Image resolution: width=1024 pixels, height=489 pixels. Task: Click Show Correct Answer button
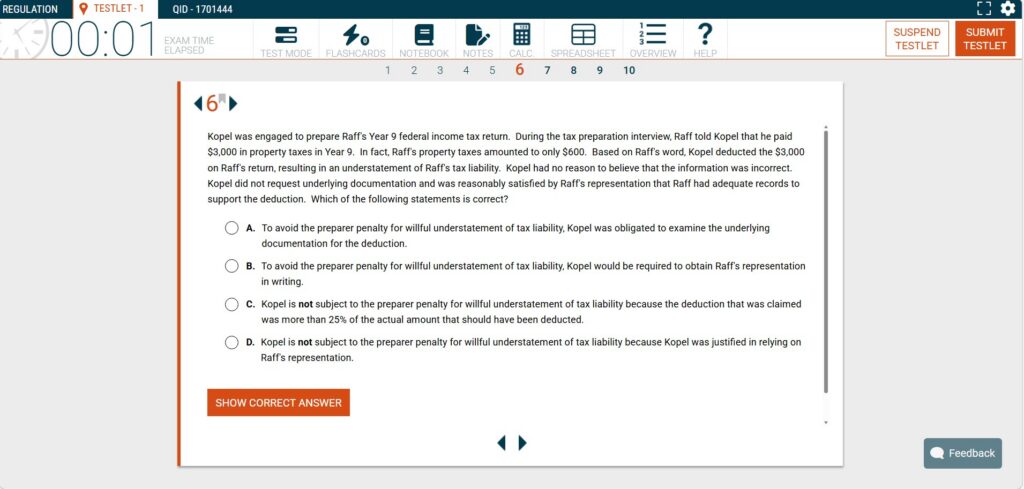click(278, 403)
